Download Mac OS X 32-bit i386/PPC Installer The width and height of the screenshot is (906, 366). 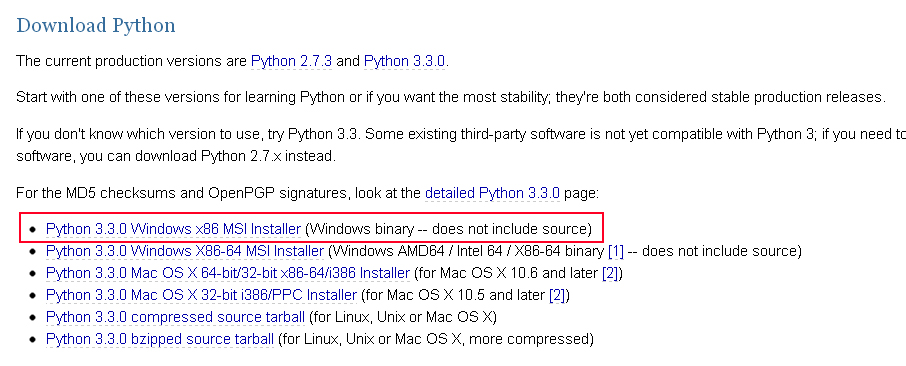(x=201, y=295)
